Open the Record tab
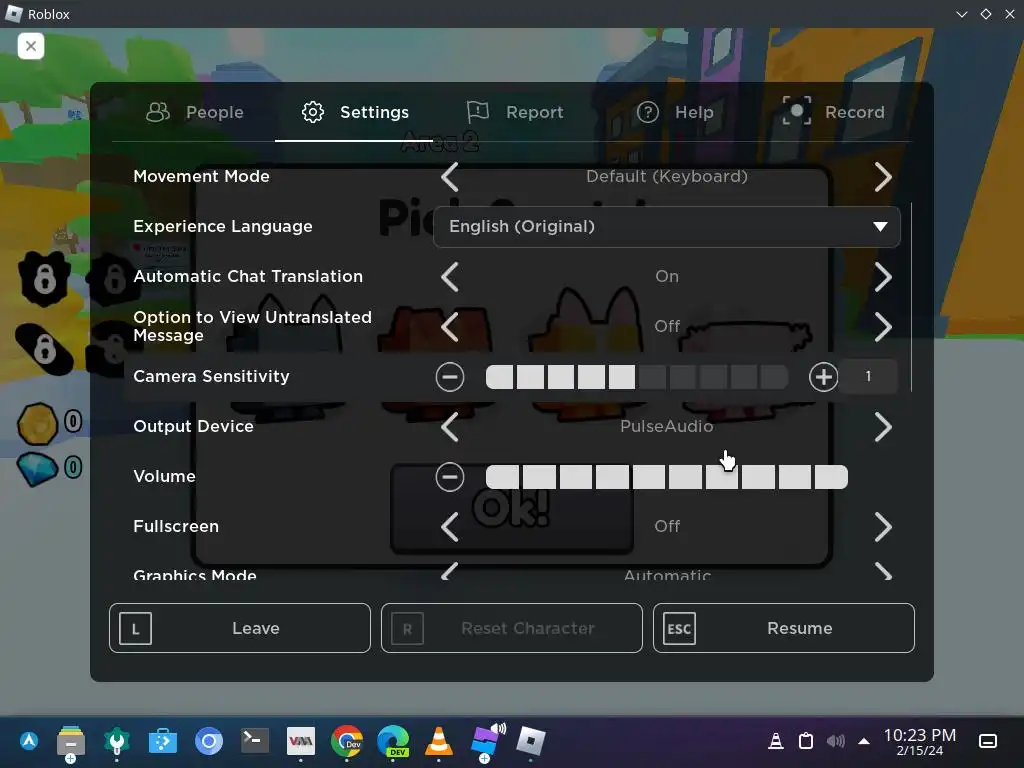 click(x=833, y=112)
